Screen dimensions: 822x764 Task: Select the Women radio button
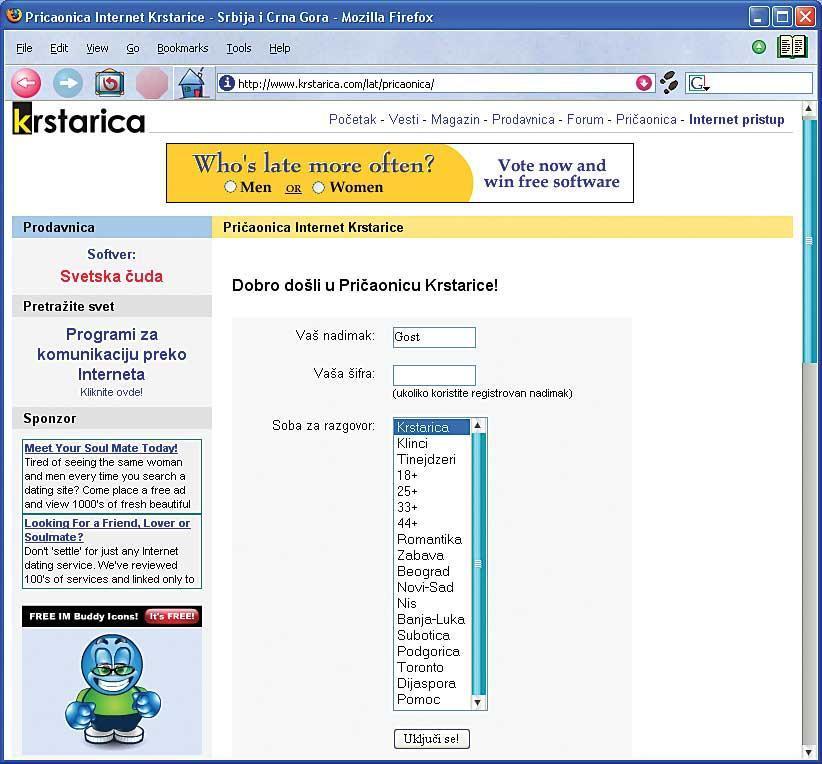[x=318, y=187]
